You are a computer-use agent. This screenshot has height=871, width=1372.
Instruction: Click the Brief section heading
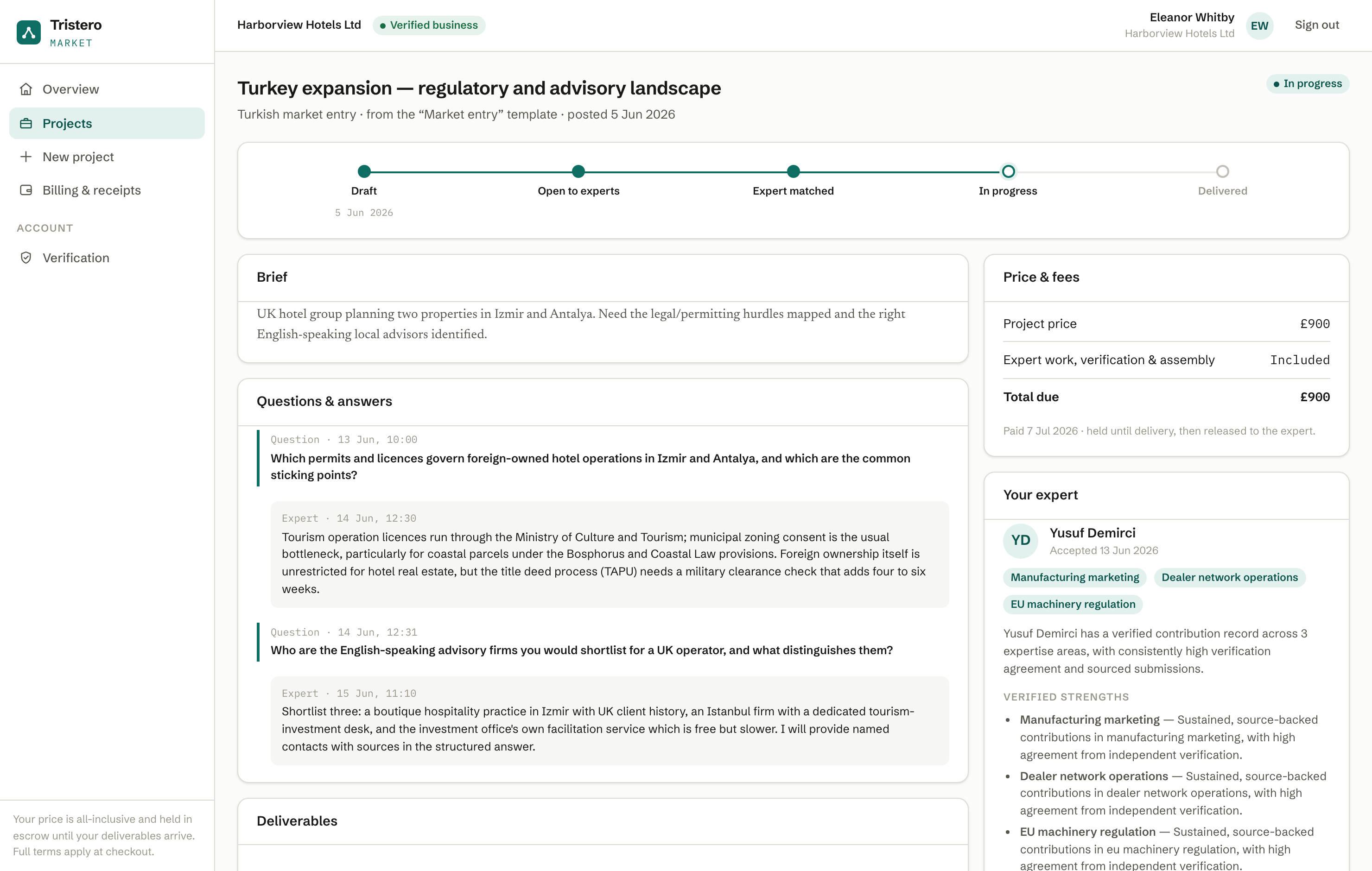[272, 277]
